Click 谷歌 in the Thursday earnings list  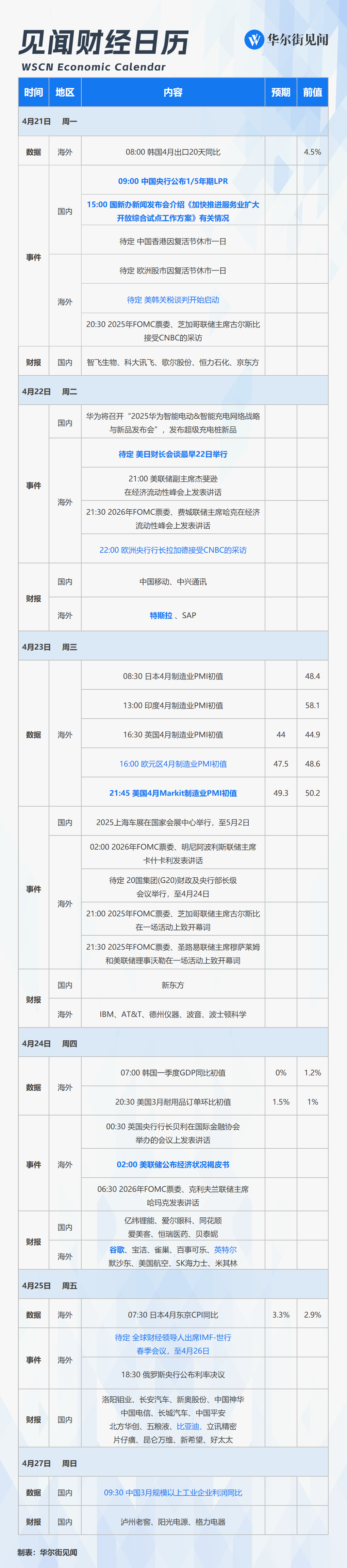(x=116, y=1250)
